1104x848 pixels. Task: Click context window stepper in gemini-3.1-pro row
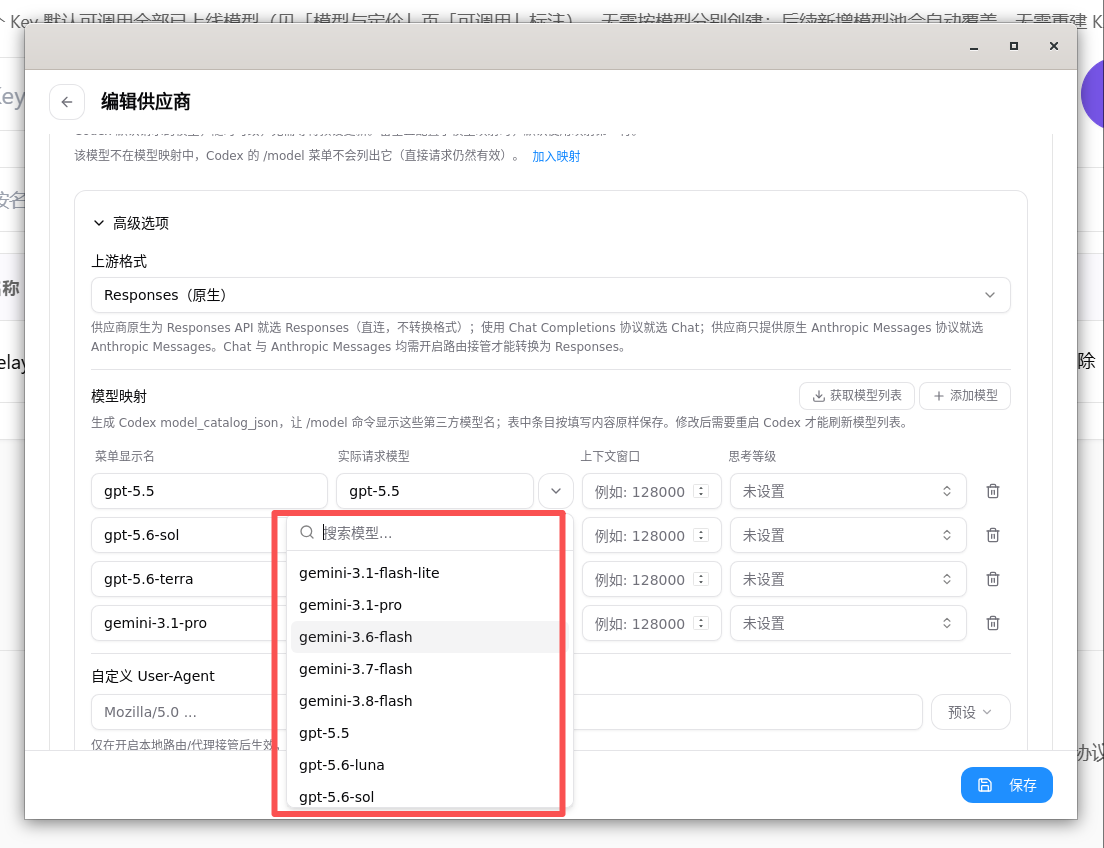click(x=701, y=623)
